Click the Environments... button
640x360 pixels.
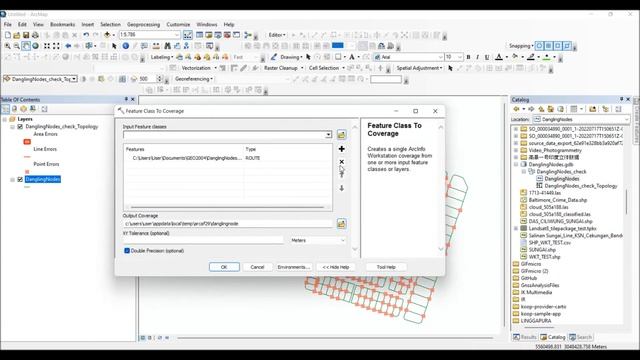(294, 267)
